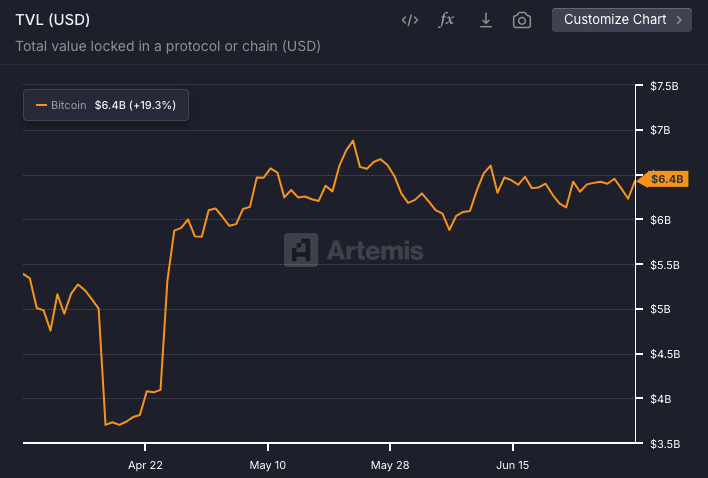Open the embed code icon
This screenshot has width=708, height=478.
point(410,20)
